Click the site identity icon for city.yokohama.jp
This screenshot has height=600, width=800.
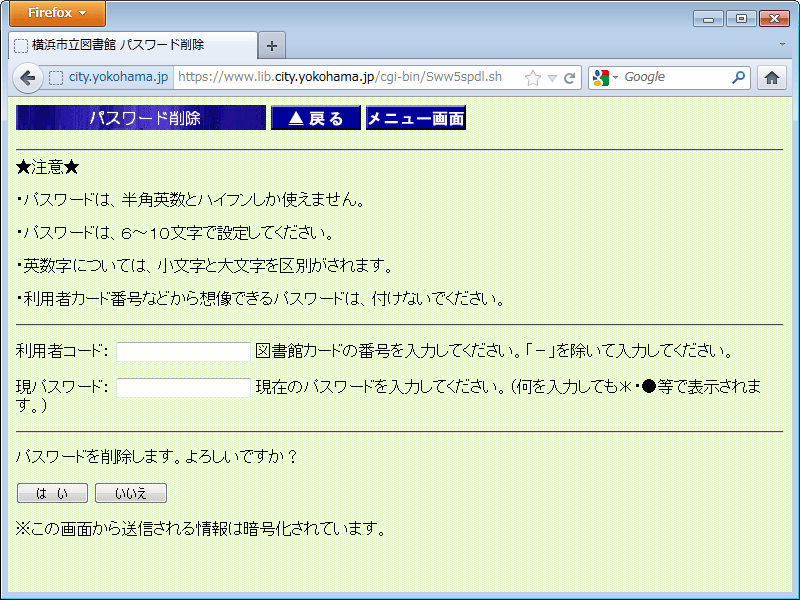click(57, 78)
